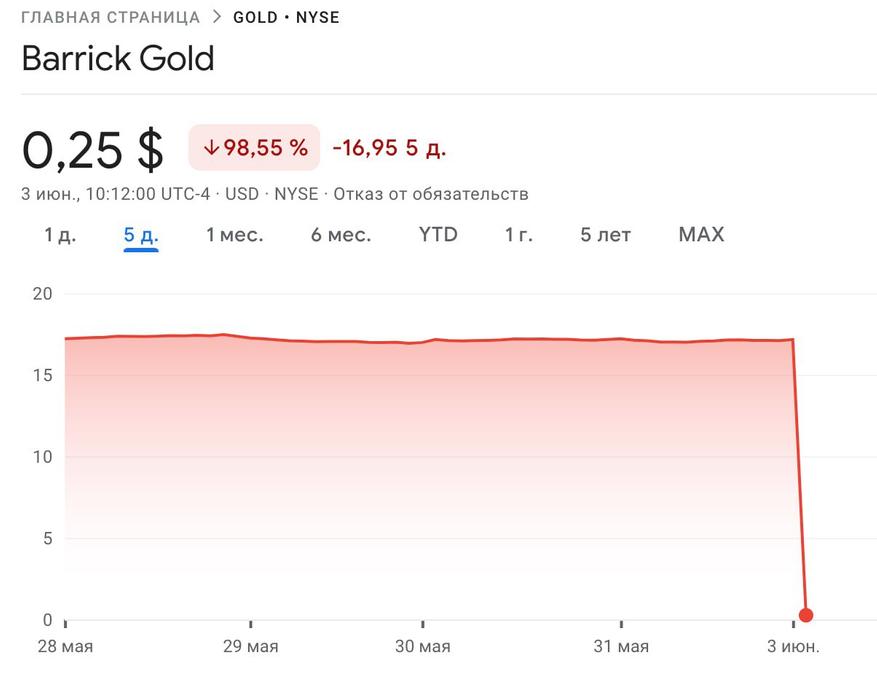Open the Отказ от обязательств disclaimer link

(431, 194)
